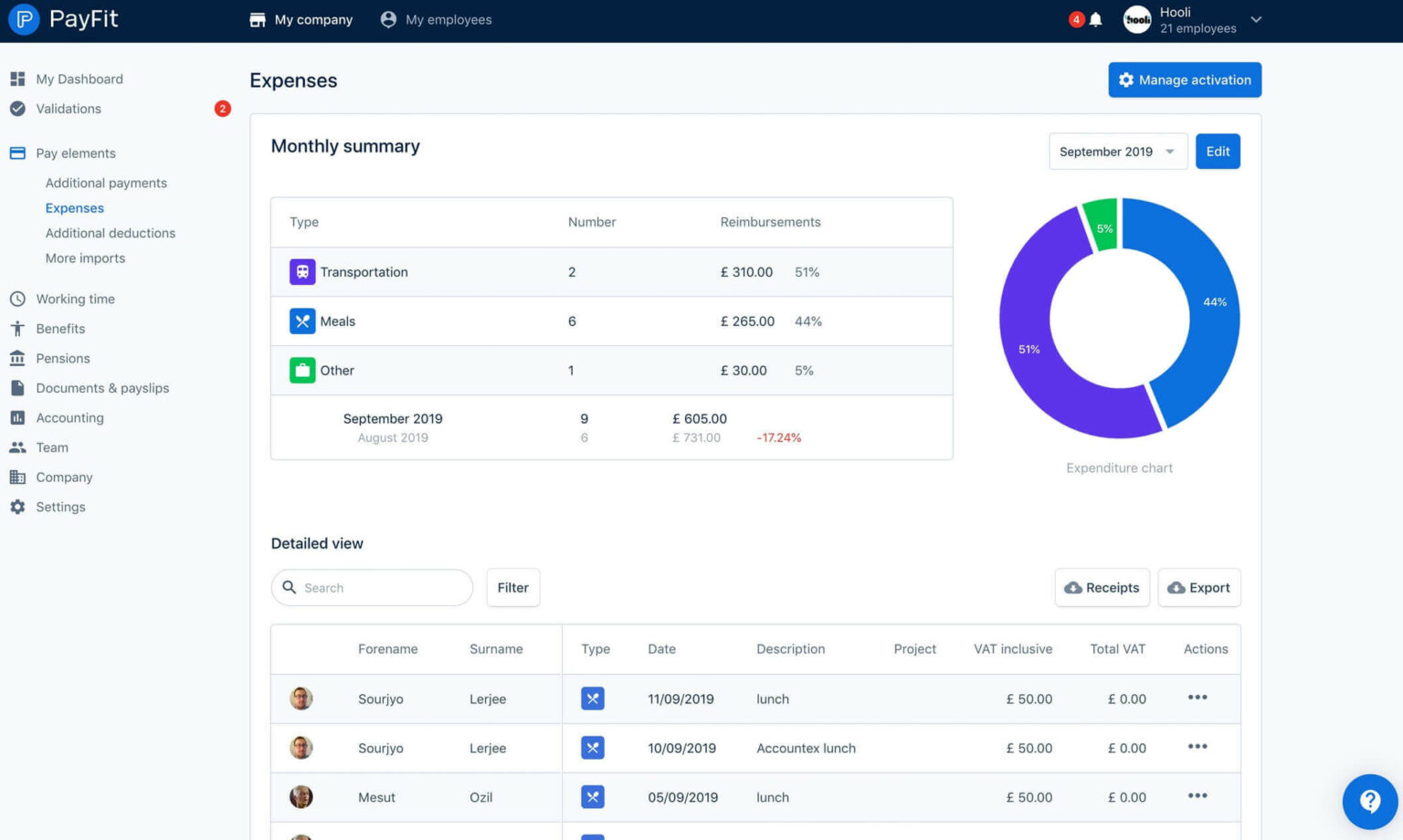Viewport: 1403px width, 840px height.
Task: Click the Manage activation button
Action: (1184, 79)
